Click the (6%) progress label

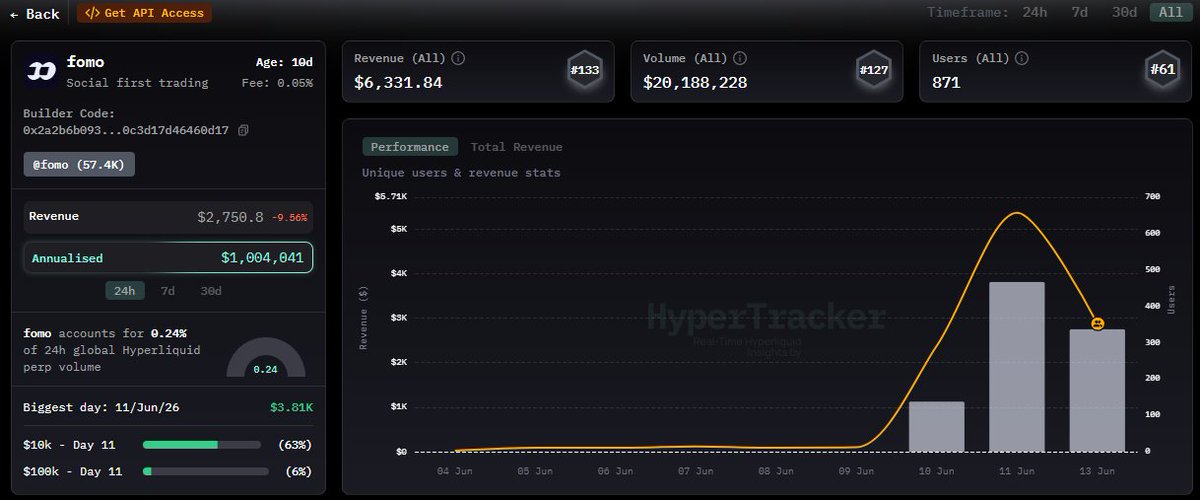(299, 471)
